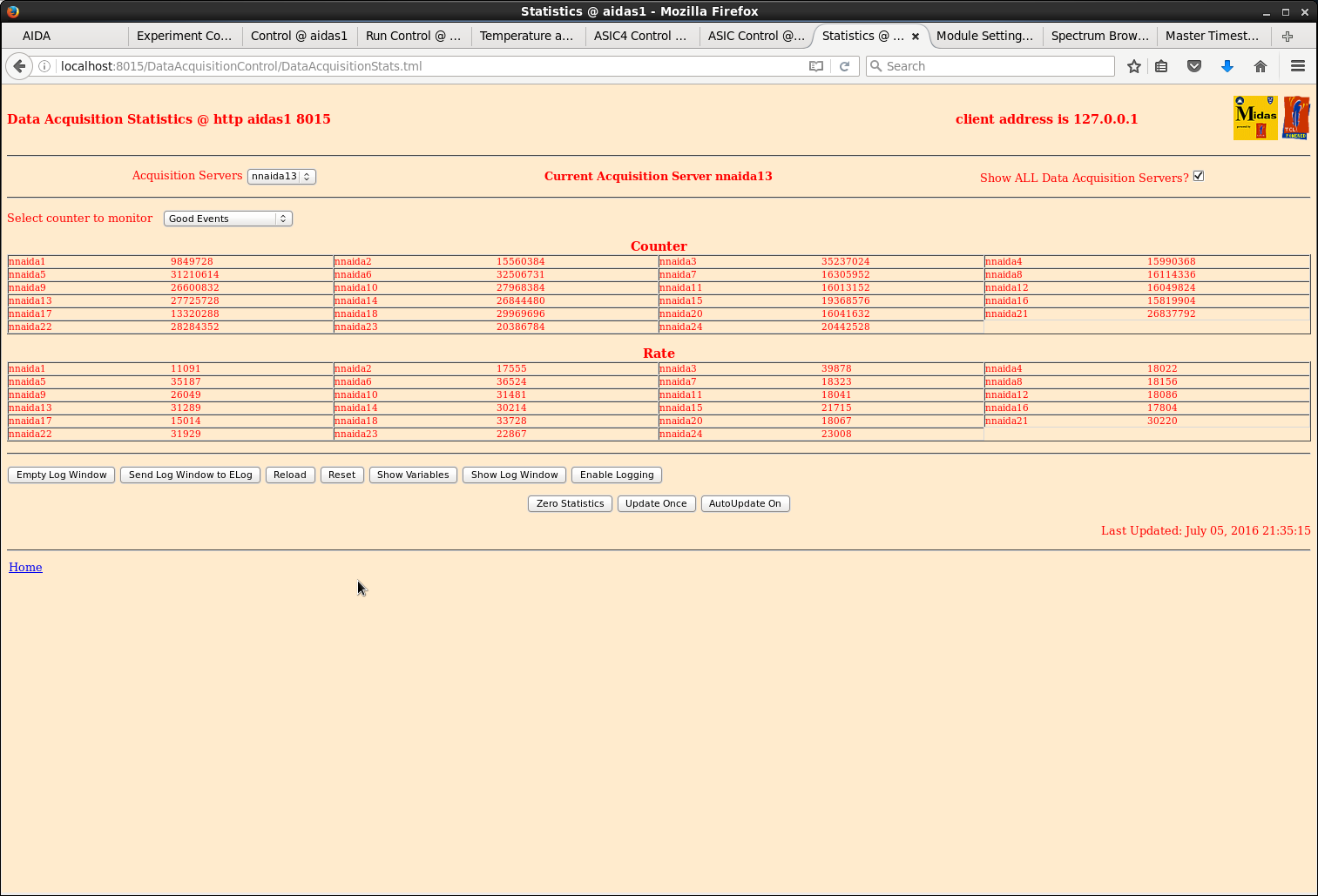Viewport: 1318px width, 896px height.
Task: Click the browser Back arrow button
Action: pyautogui.click(x=19, y=66)
